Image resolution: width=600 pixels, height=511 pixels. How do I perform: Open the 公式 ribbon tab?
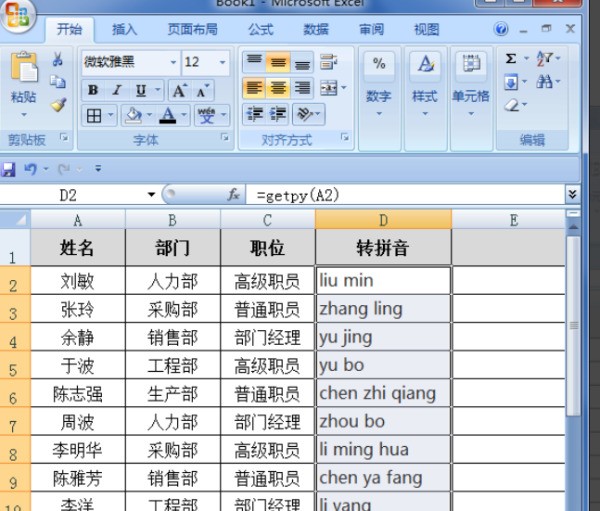click(x=261, y=30)
